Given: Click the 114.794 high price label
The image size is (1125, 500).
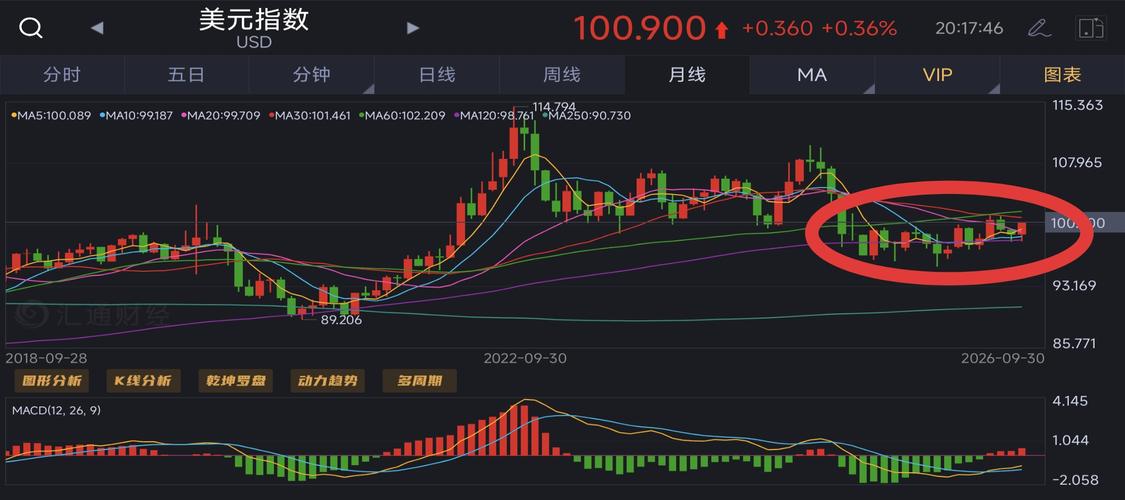Looking at the screenshot, I should coord(554,106).
